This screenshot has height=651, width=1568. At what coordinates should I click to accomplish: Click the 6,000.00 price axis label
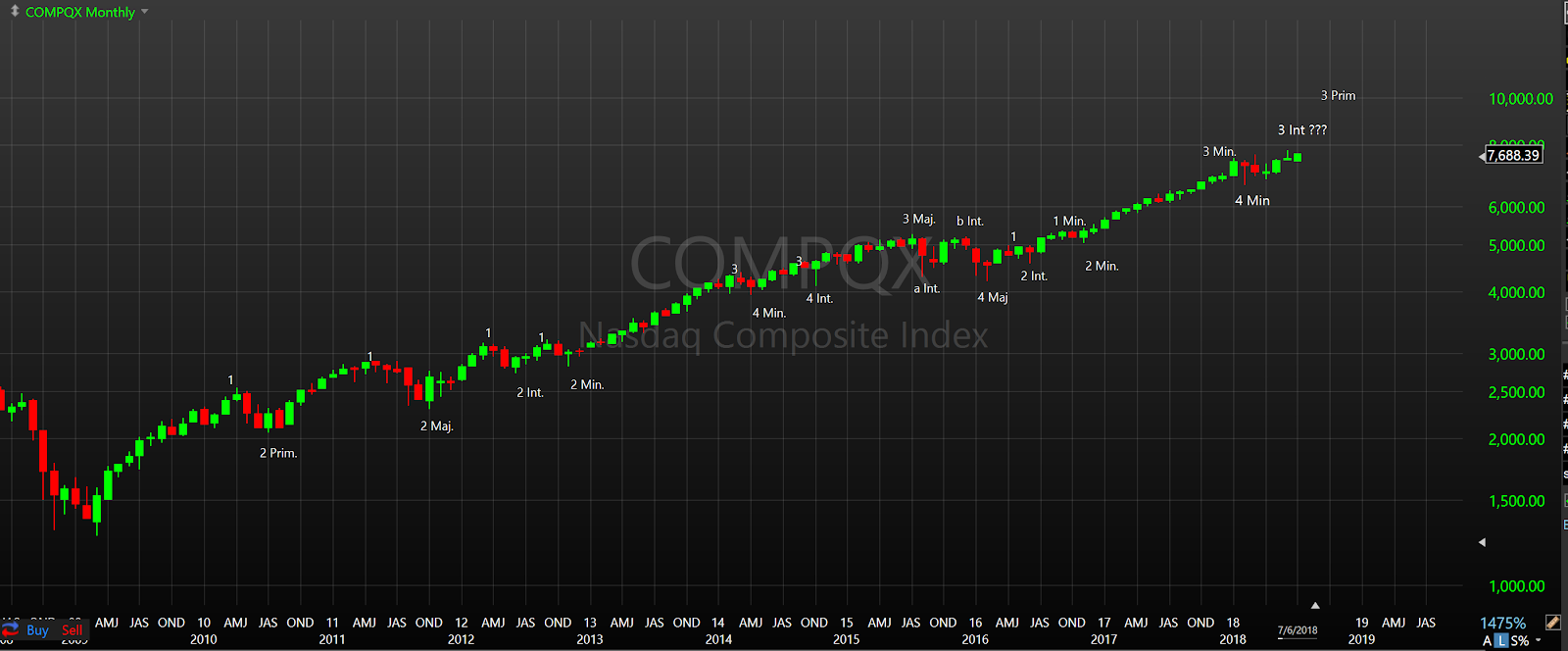point(1516,208)
